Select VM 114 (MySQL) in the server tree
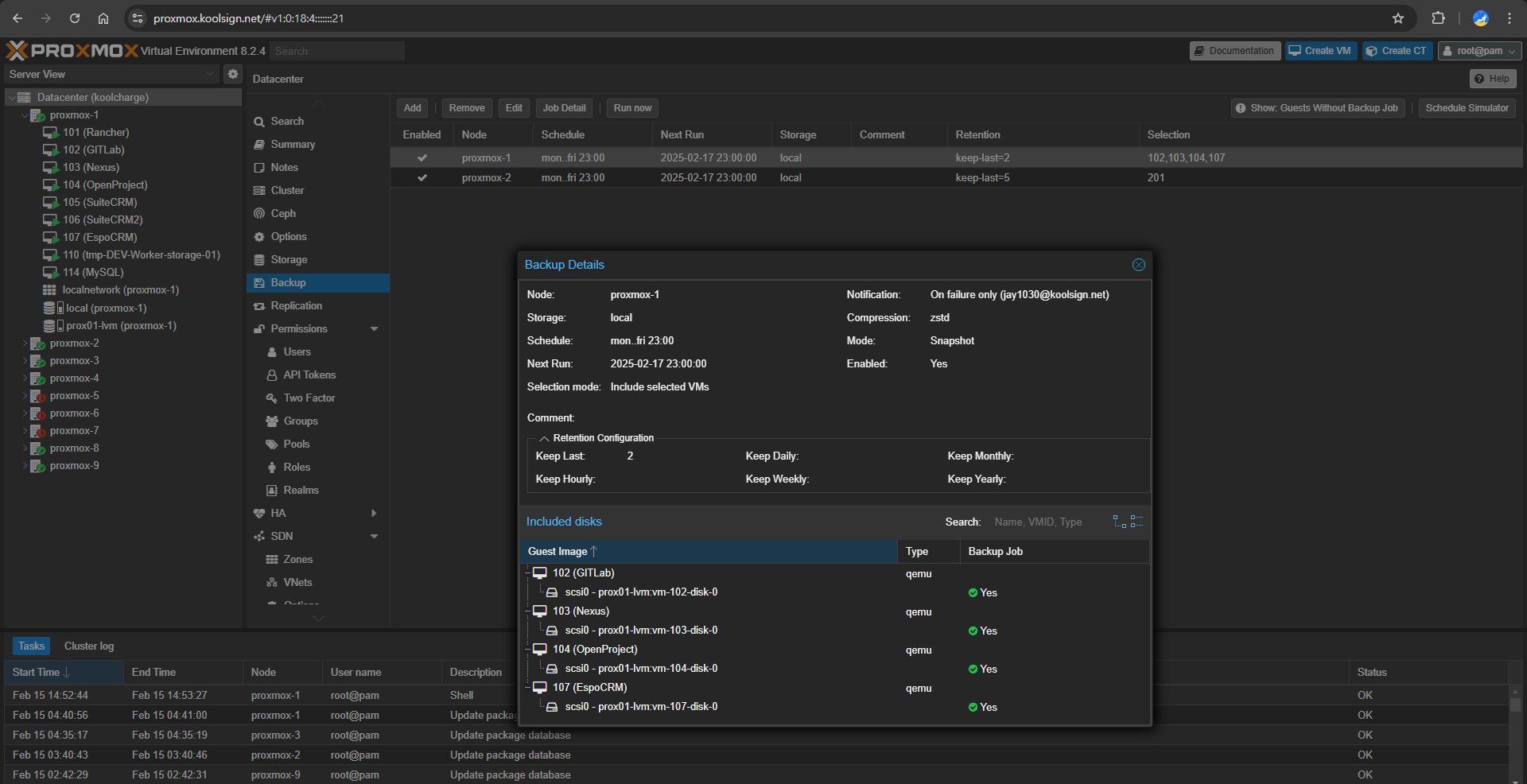The width and height of the screenshot is (1527, 784). click(x=93, y=272)
